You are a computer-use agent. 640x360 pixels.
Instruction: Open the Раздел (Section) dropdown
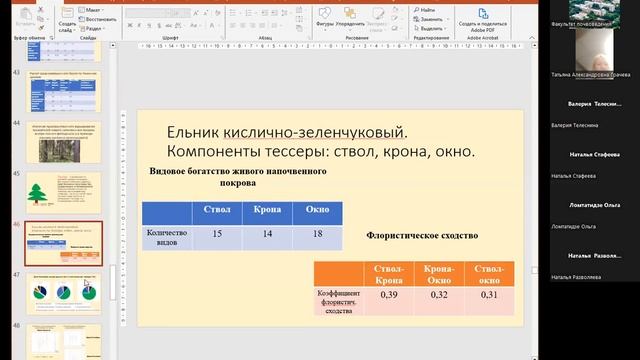click(92, 29)
